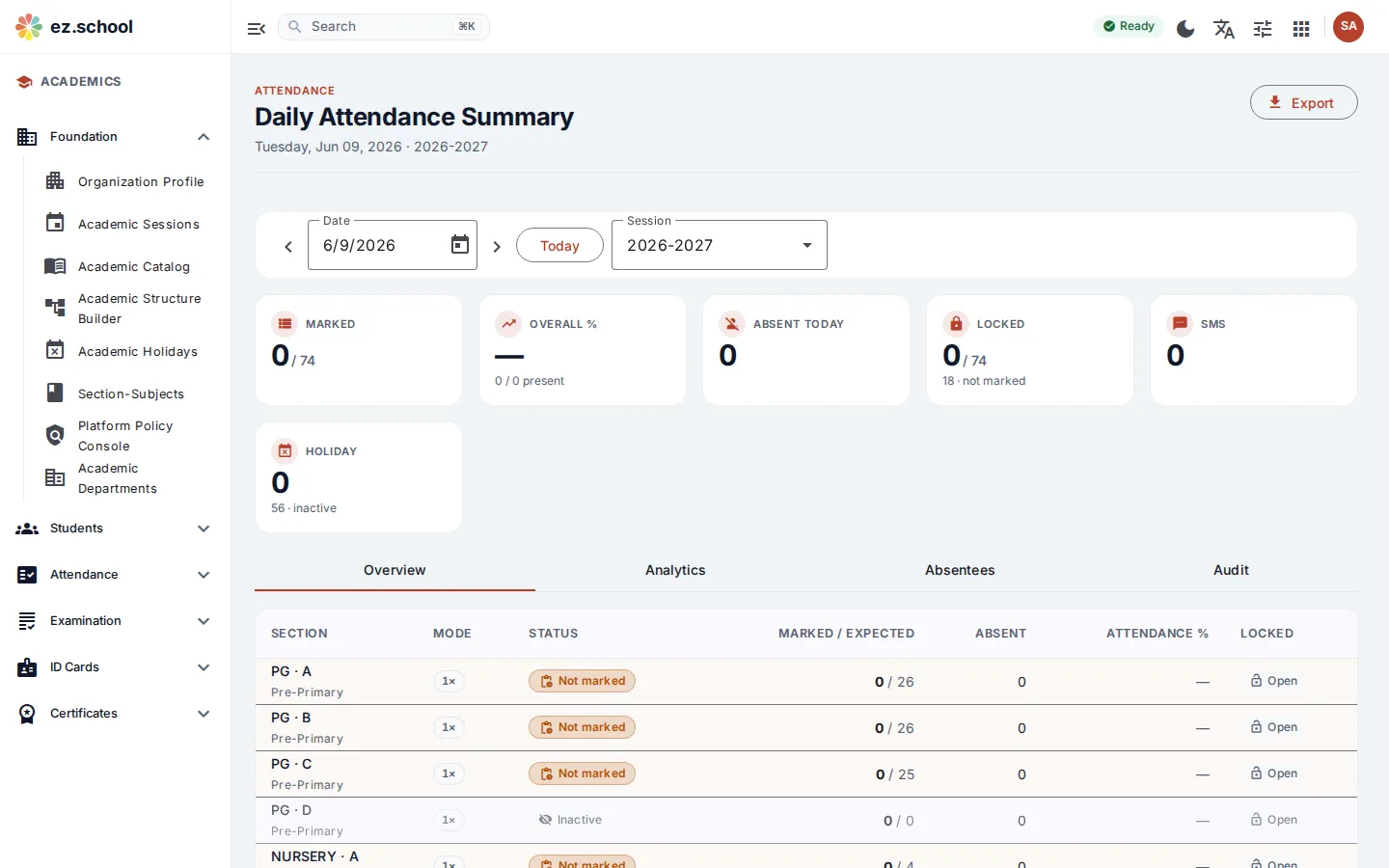Switch to the Analytics tab
The width and height of the screenshot is (1389, 868).
675,570
